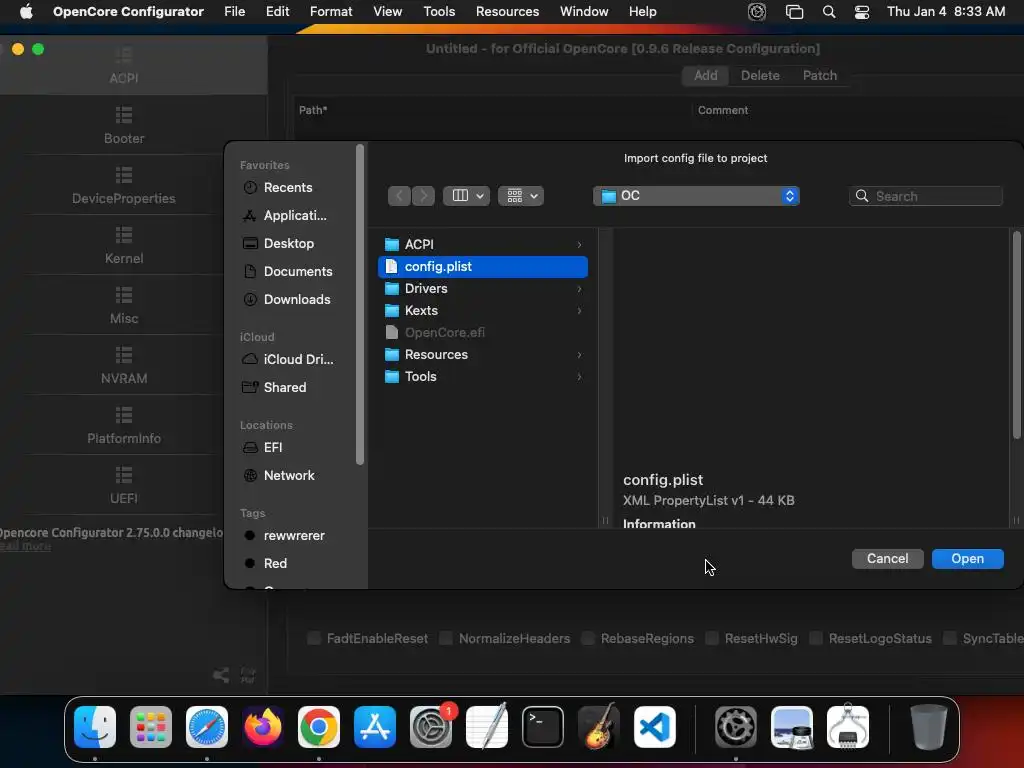1024x768 pixels.
Task: Enable ResetHwSig checkbox
Action: point(712,638)
